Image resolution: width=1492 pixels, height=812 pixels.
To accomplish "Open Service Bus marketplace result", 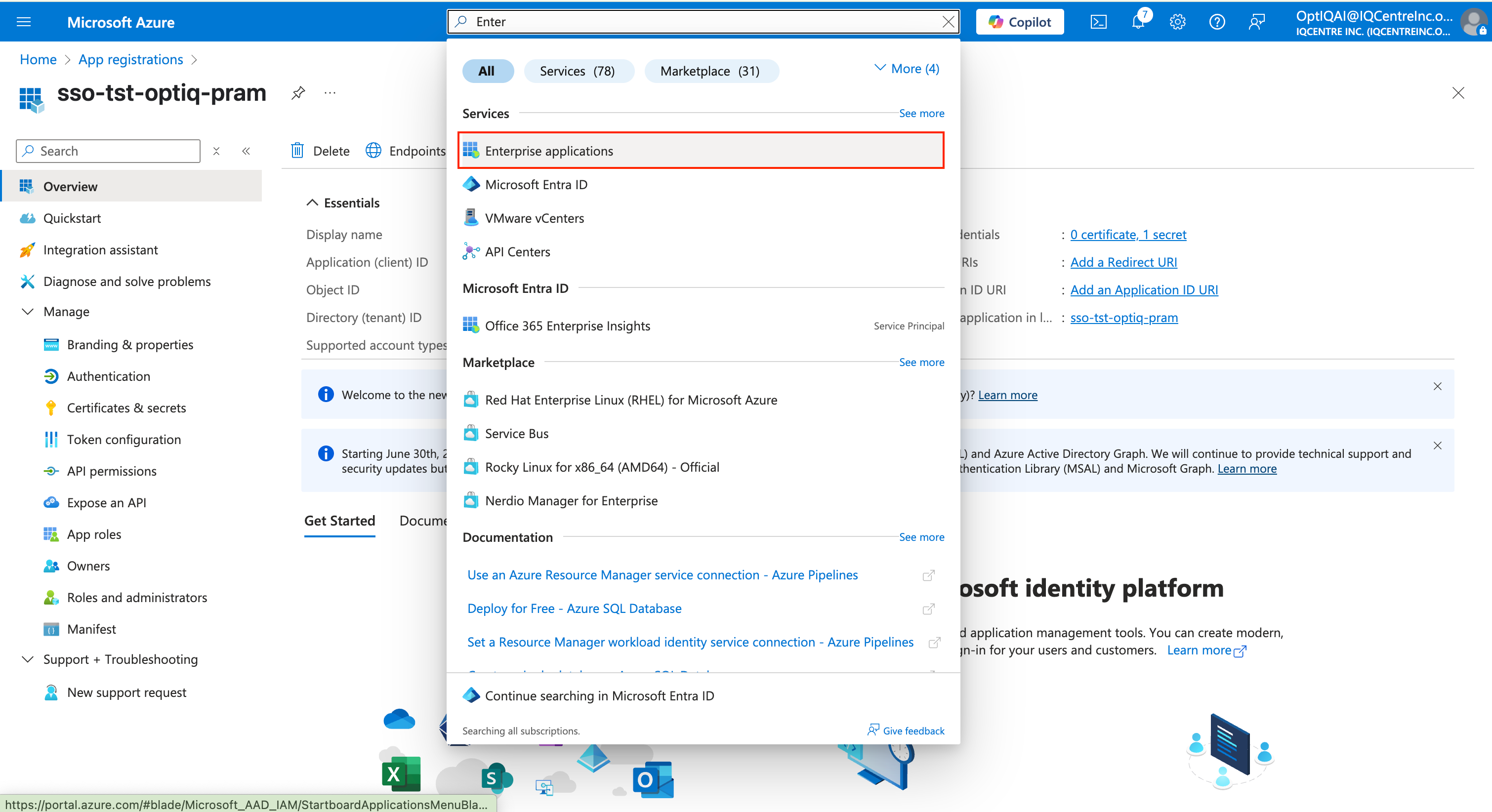I will pyautogui.click(x=703, y=434).
